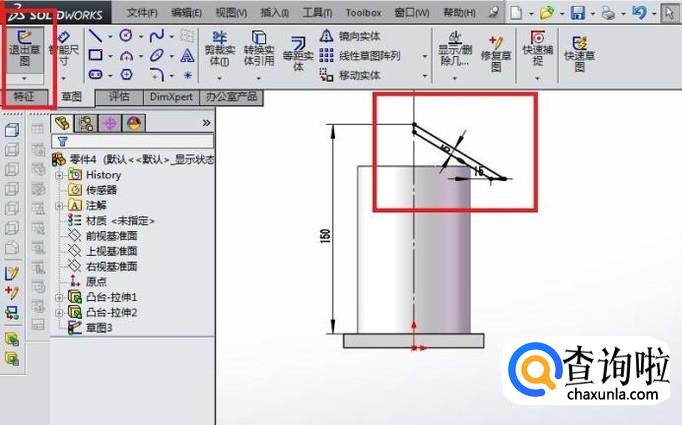Viewport: 682px width, 425px height.
Task: Click the New document icon
Action: [516, 13]
